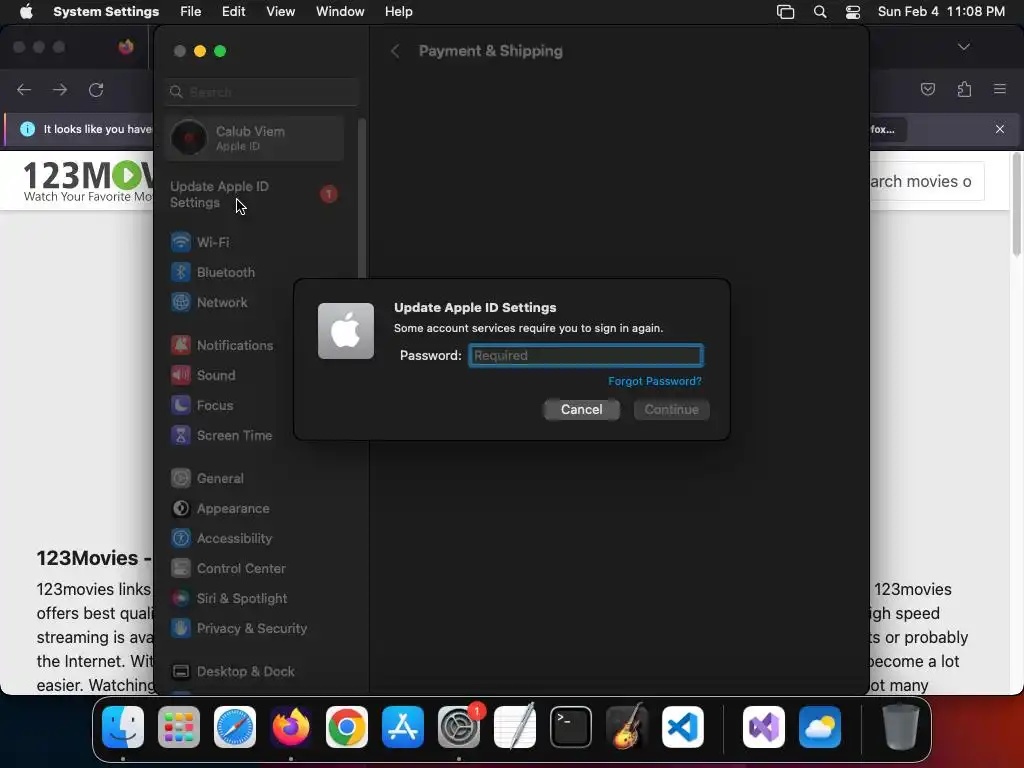Screen dimensions: 1024x768
Task: Open Visual Studio from the Dock
Action: (763, 727)
